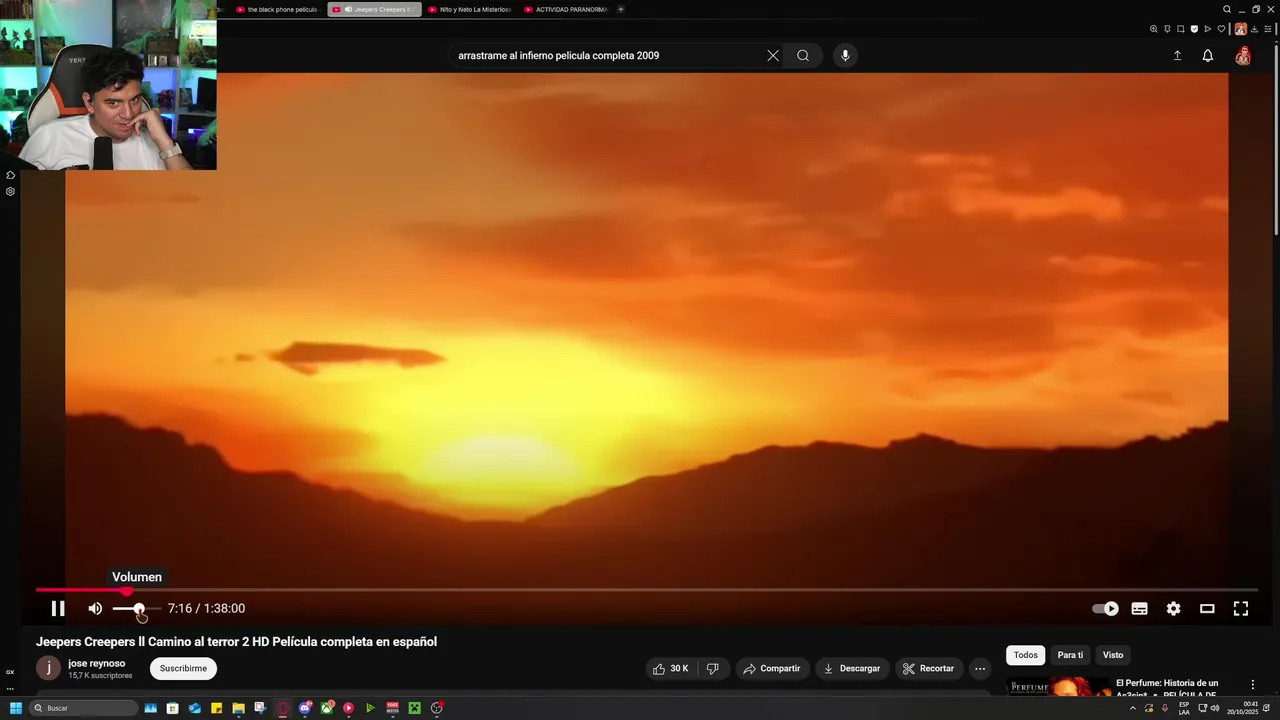Click the YouTube search magnifier button
Screen dimensions: 1280x720
click(x=803, y=56)
